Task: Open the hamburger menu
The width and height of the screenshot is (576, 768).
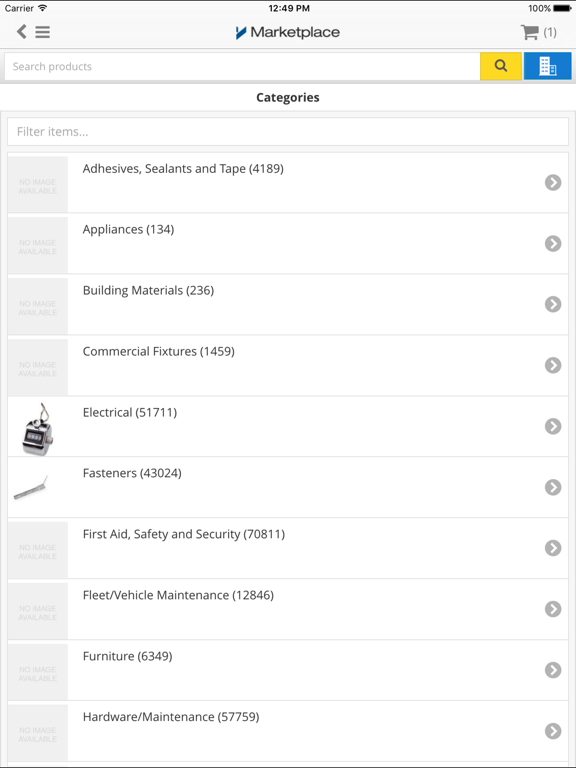Action: point(43,32)
